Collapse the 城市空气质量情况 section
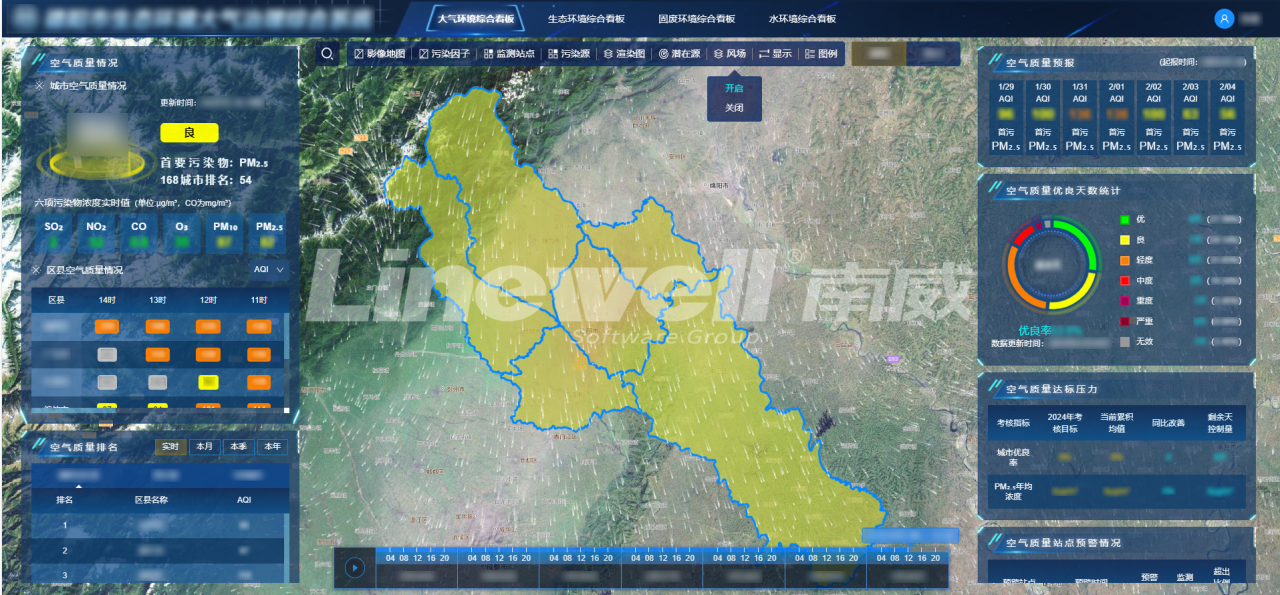The height and width of the screenshot is (595, 1280). [39, 86]
